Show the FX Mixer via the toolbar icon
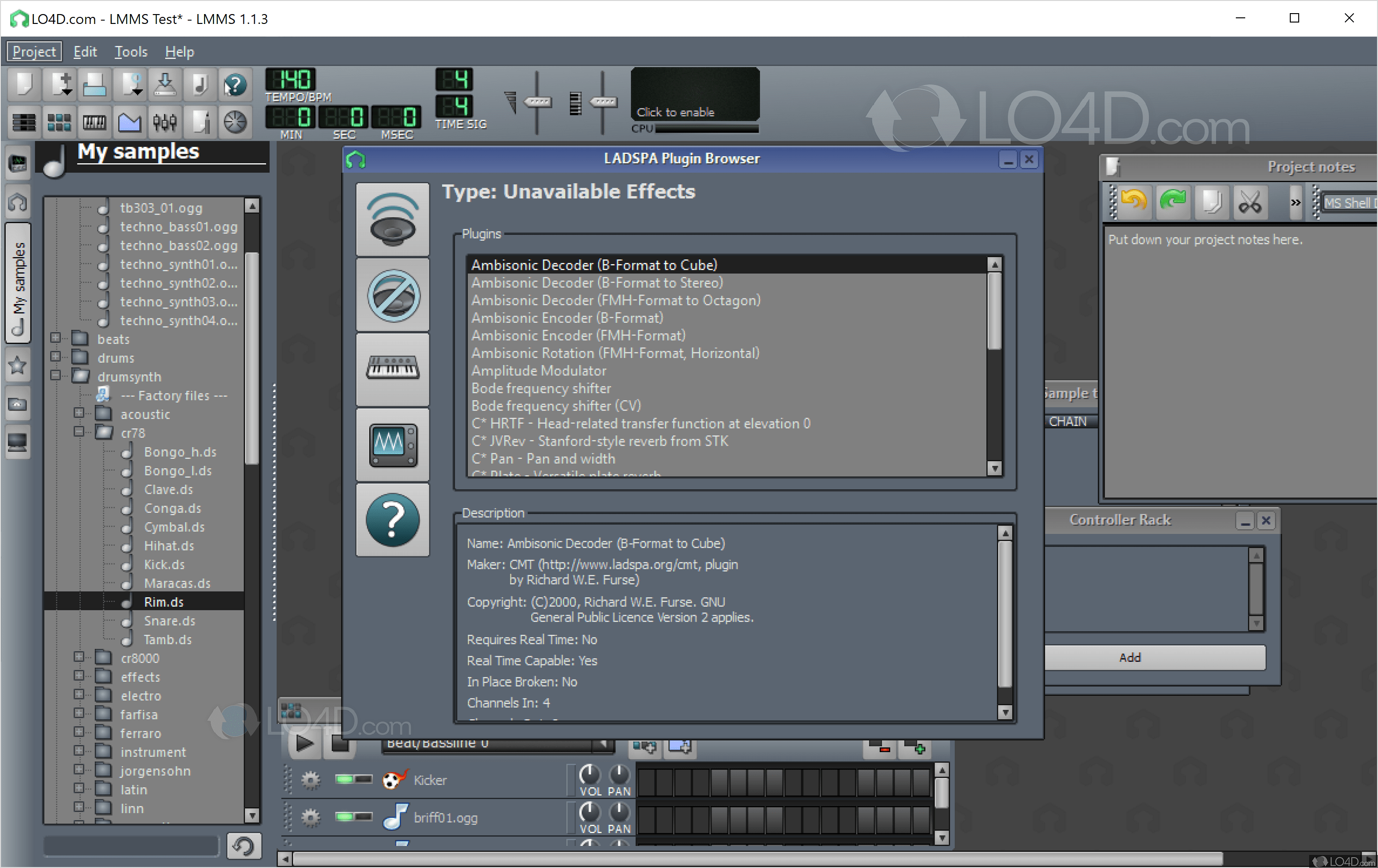 165,122
